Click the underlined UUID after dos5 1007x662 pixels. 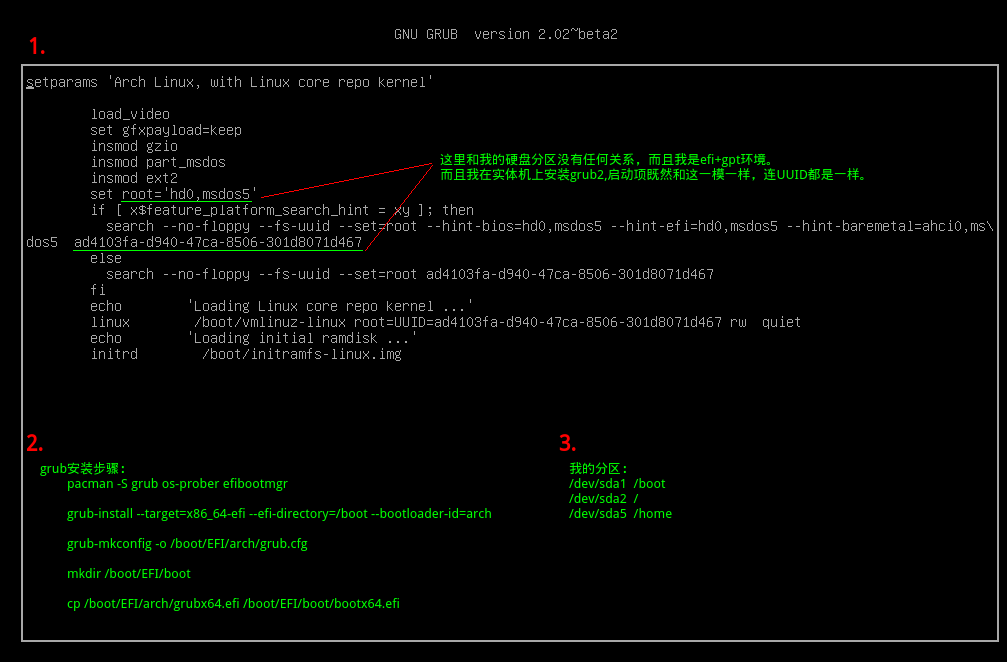pos(218,242)
